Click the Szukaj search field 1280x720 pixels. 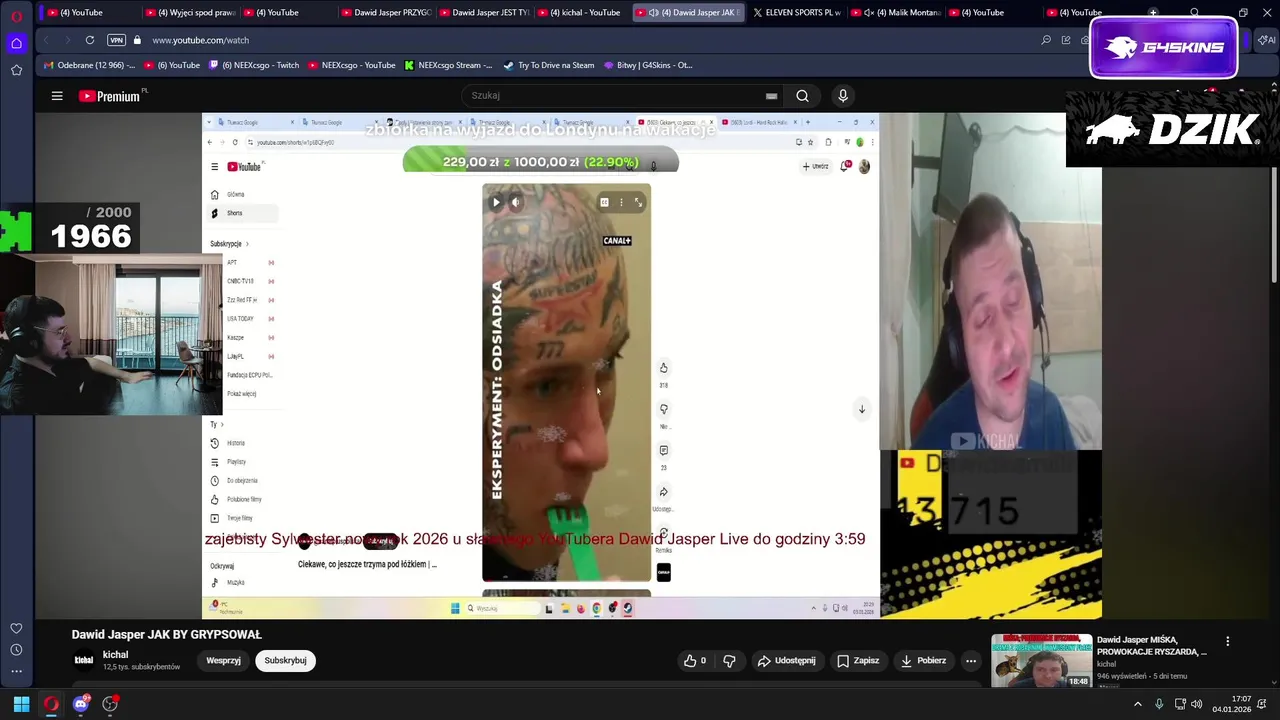tap(612, 96)
